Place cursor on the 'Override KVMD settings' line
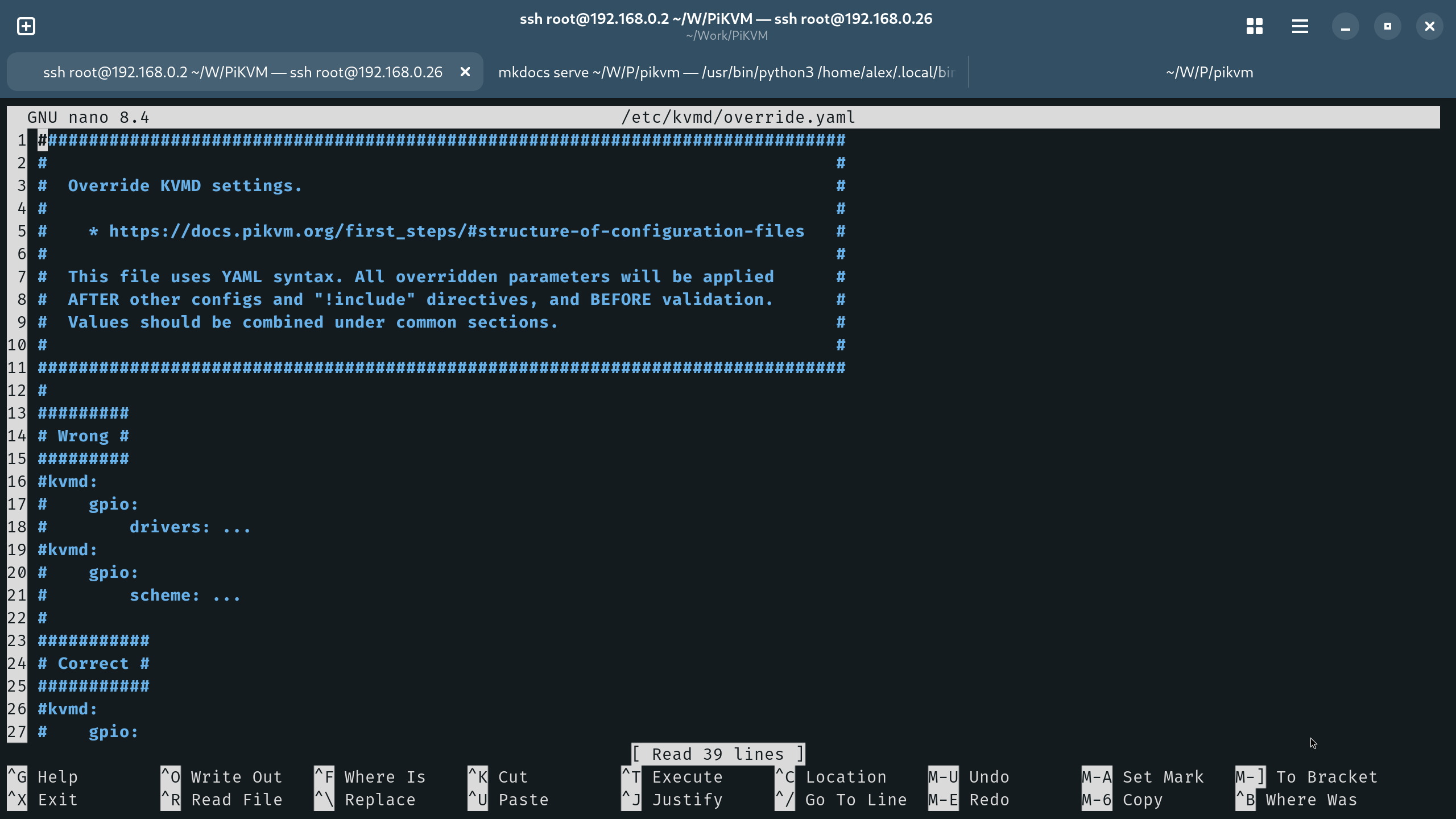The height and width of the screenshot is (819, 1456). pos(185,186)
